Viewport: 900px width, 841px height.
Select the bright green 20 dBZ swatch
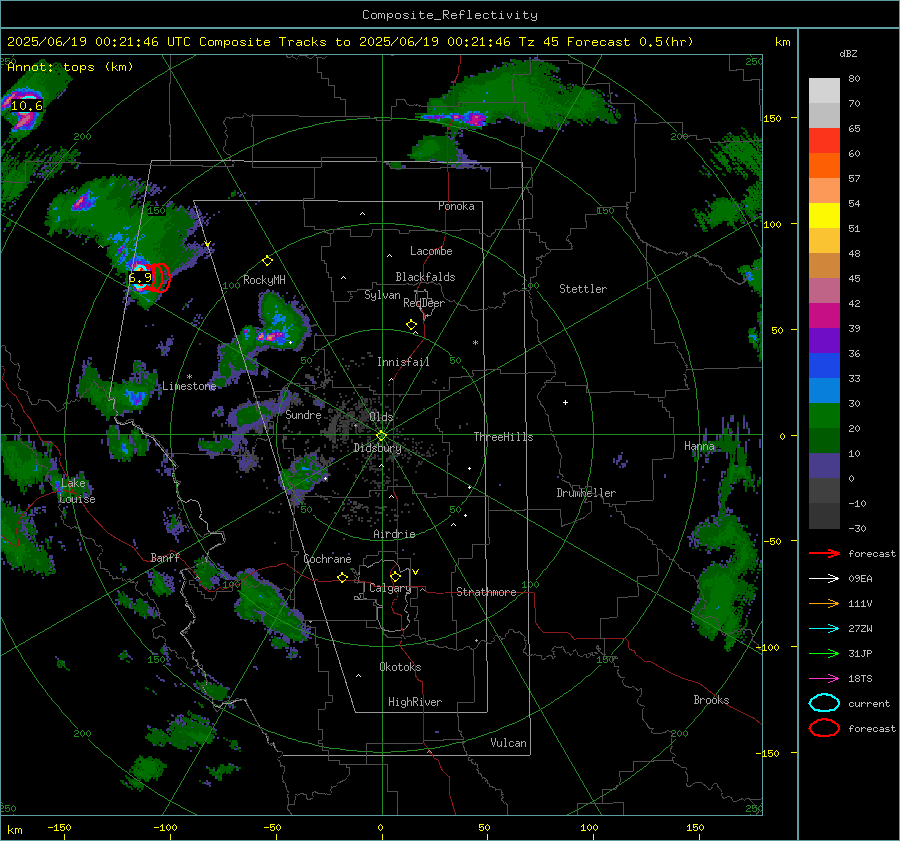(824, 416)
